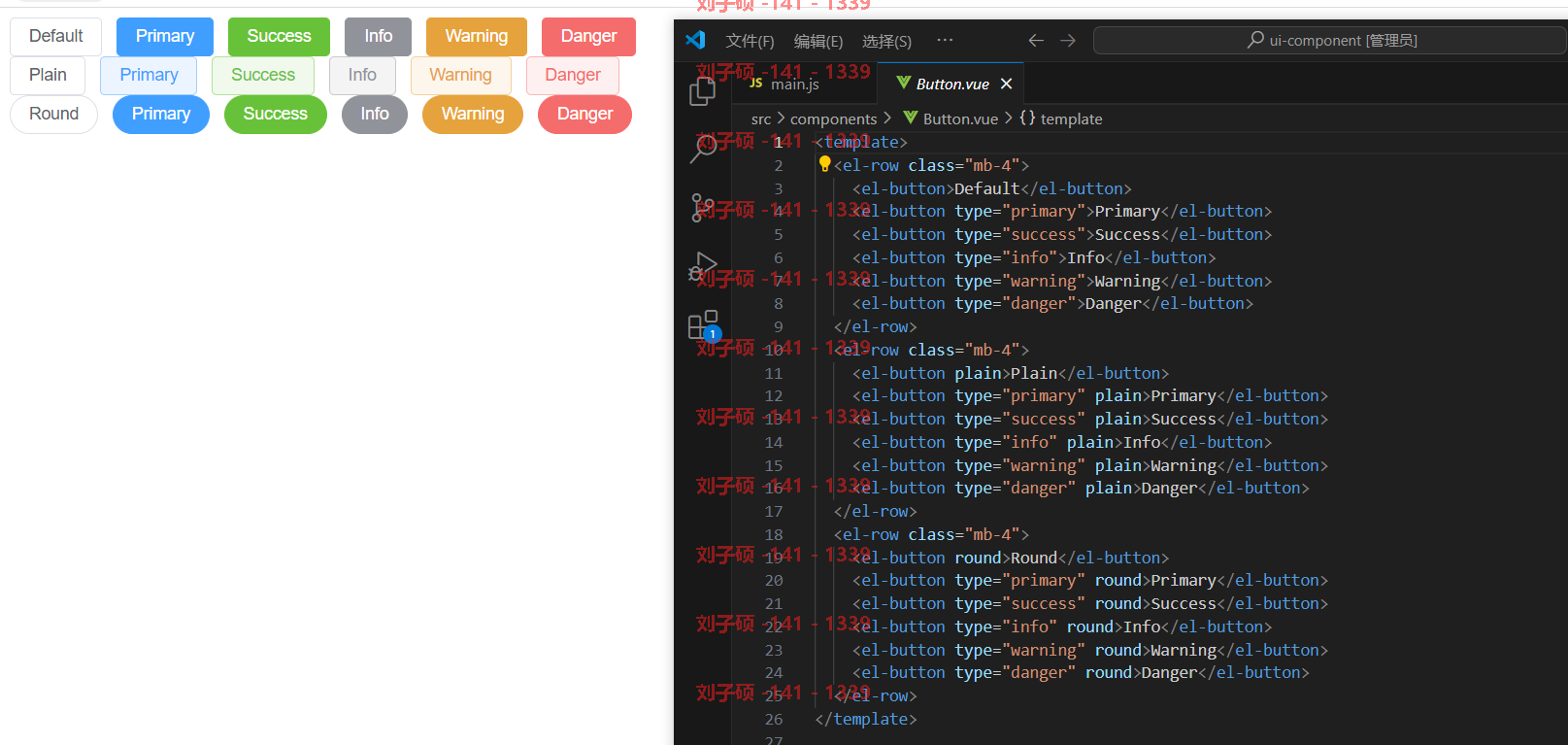
Task: Click the closing </template> tag on line 26
Action: [866, 719]
